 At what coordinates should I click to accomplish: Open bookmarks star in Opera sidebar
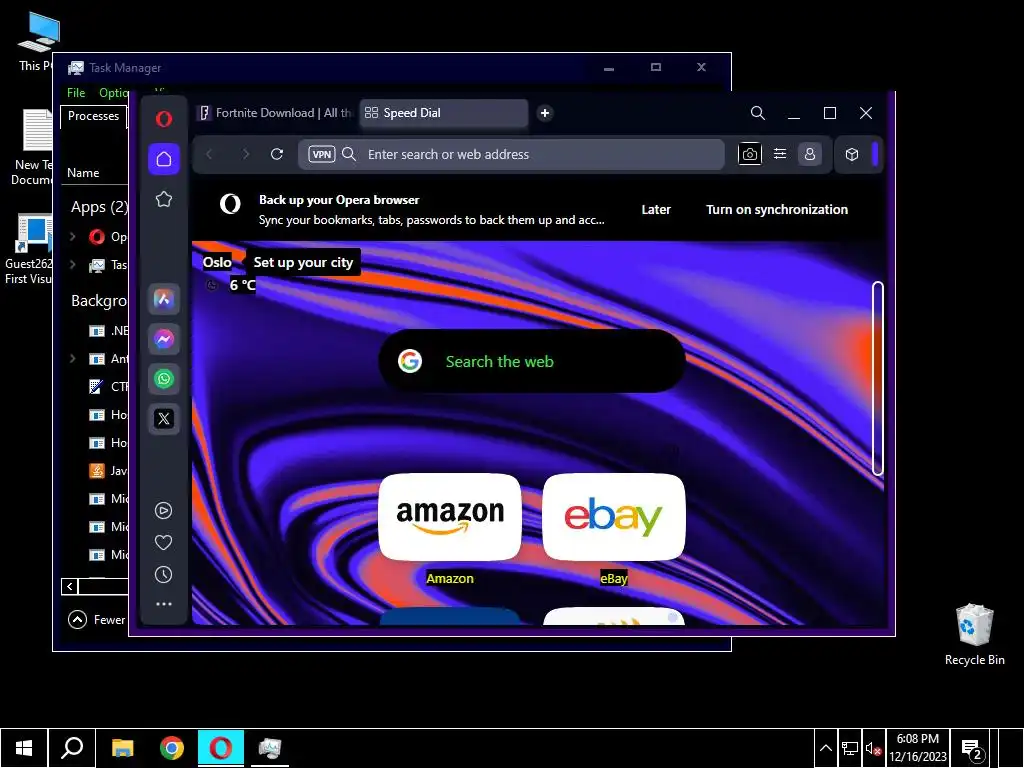click(x=164, y=199)
